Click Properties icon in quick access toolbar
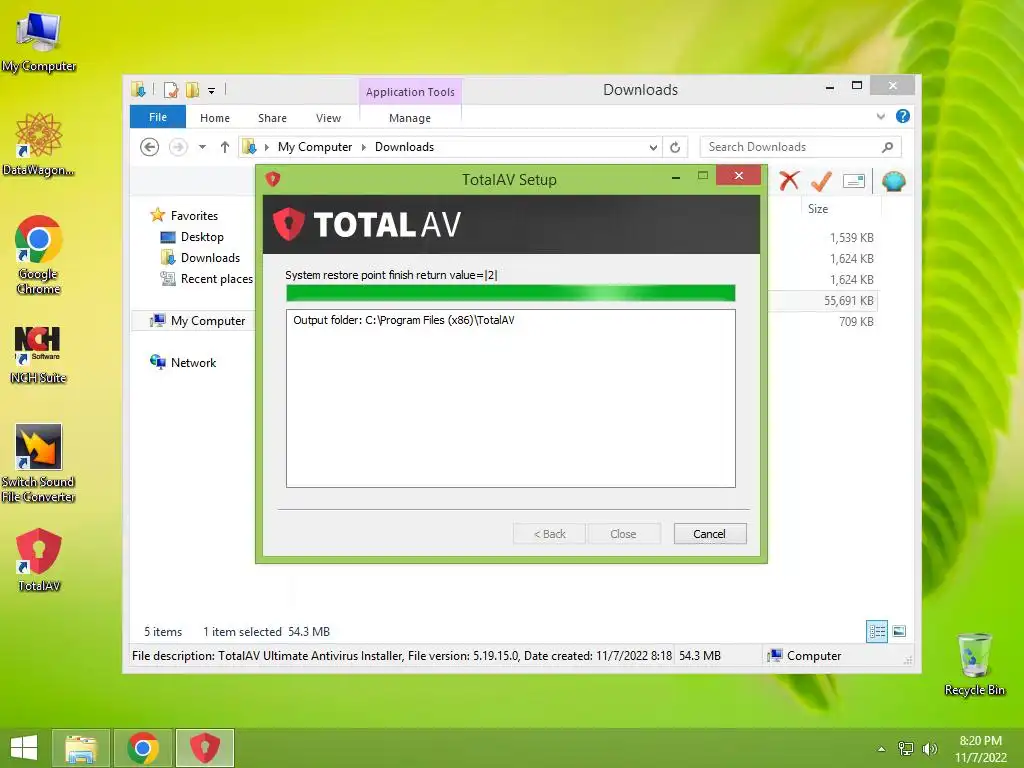 (x=170, y=90)
